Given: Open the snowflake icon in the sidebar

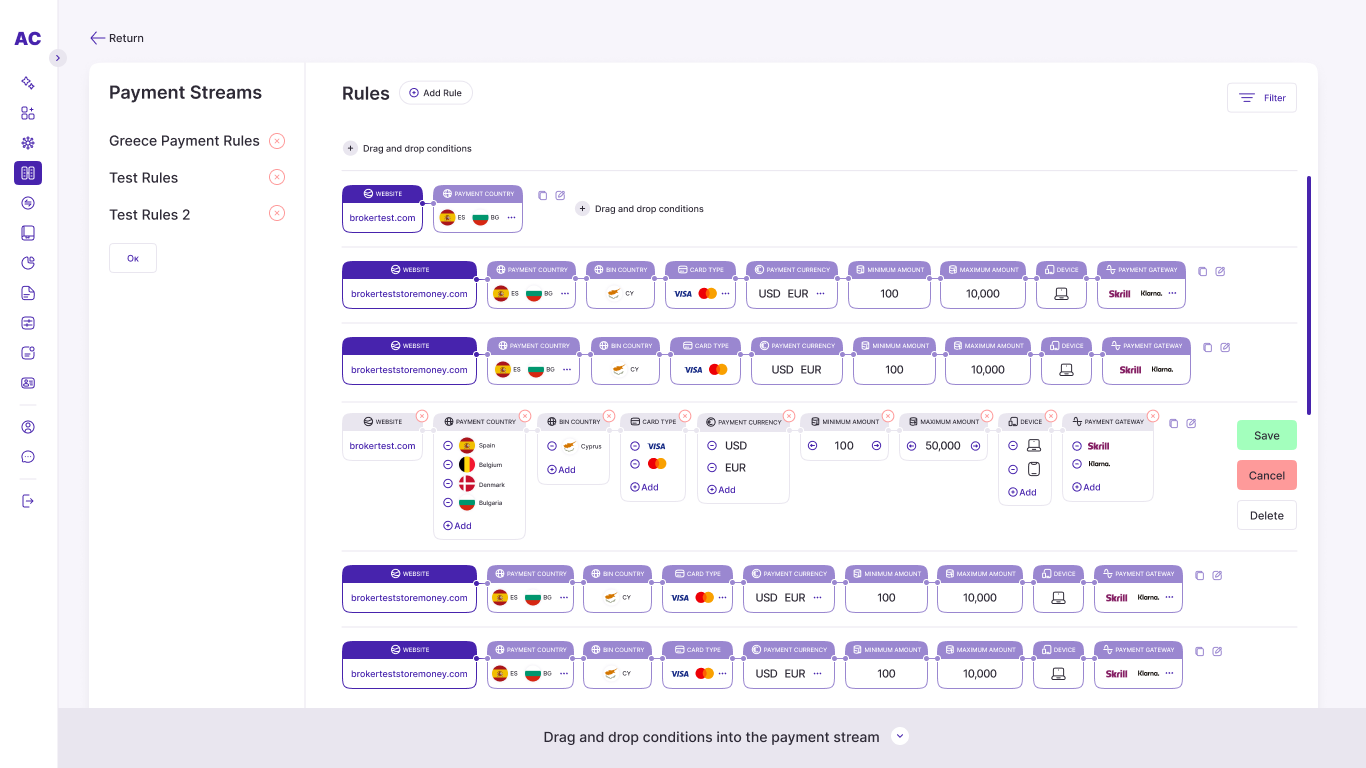Looking at the screenshot, I should 28,143.
